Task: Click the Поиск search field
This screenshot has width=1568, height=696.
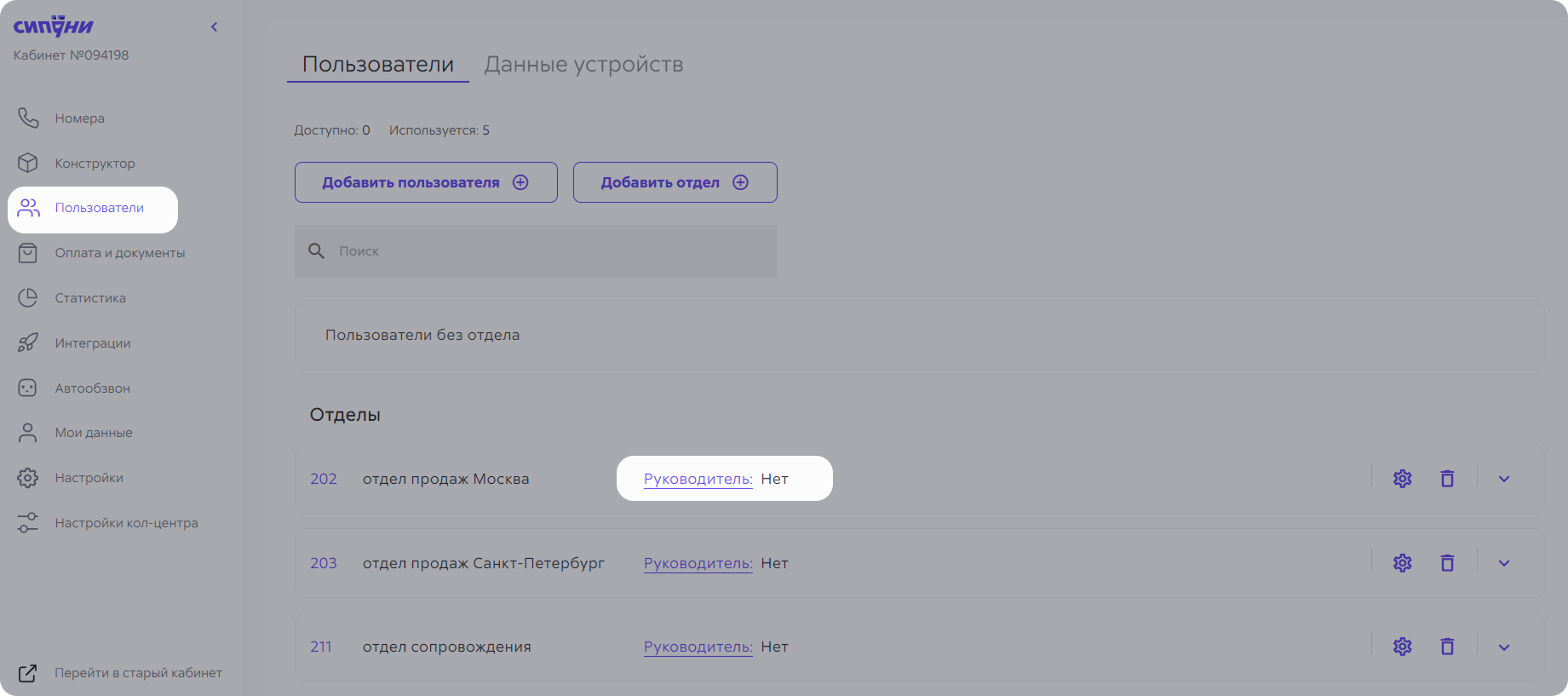Action: [x=545, y=251]
